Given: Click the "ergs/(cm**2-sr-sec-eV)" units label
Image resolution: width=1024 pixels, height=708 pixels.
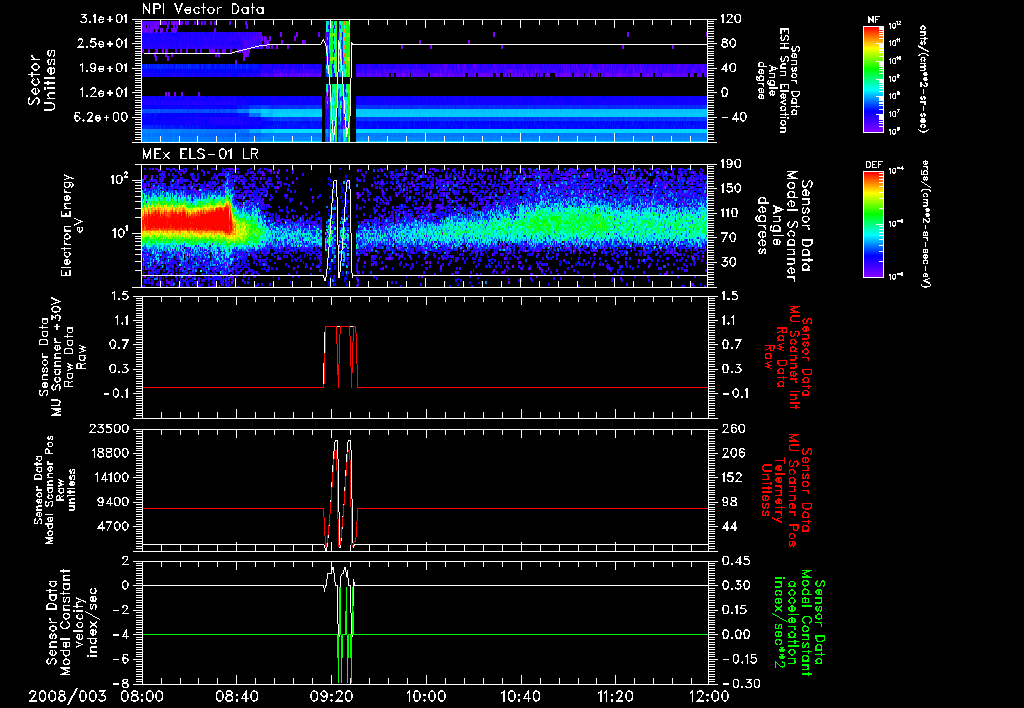Looking at the screenshot, I should 926,224.
